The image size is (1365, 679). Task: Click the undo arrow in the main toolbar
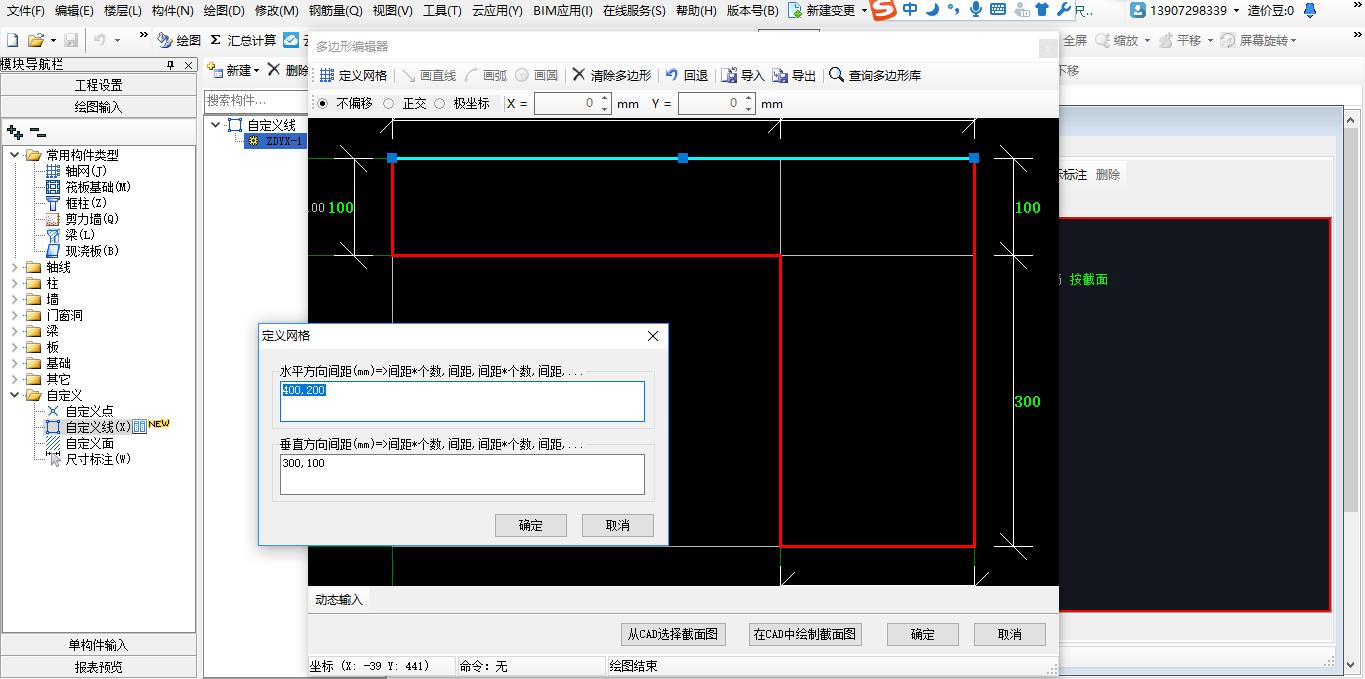click(x=100, y=40)
